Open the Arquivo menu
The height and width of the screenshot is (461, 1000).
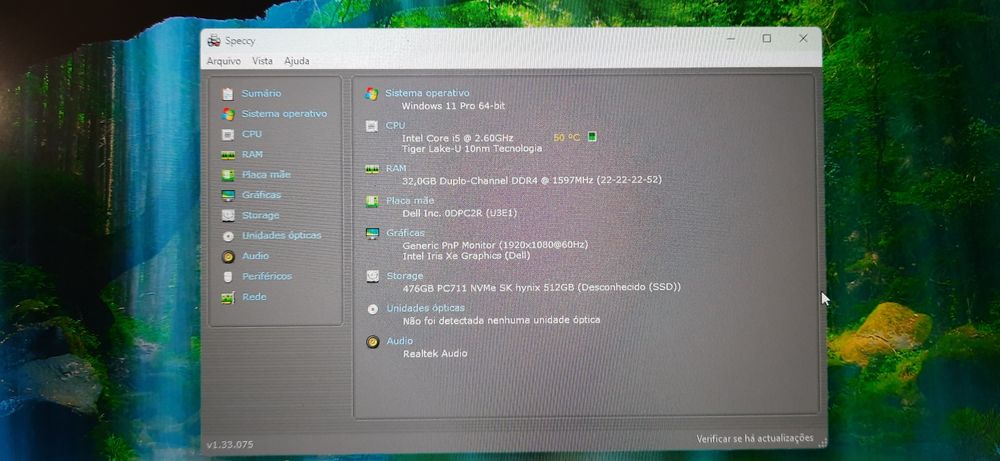click(x=224, y=61)
